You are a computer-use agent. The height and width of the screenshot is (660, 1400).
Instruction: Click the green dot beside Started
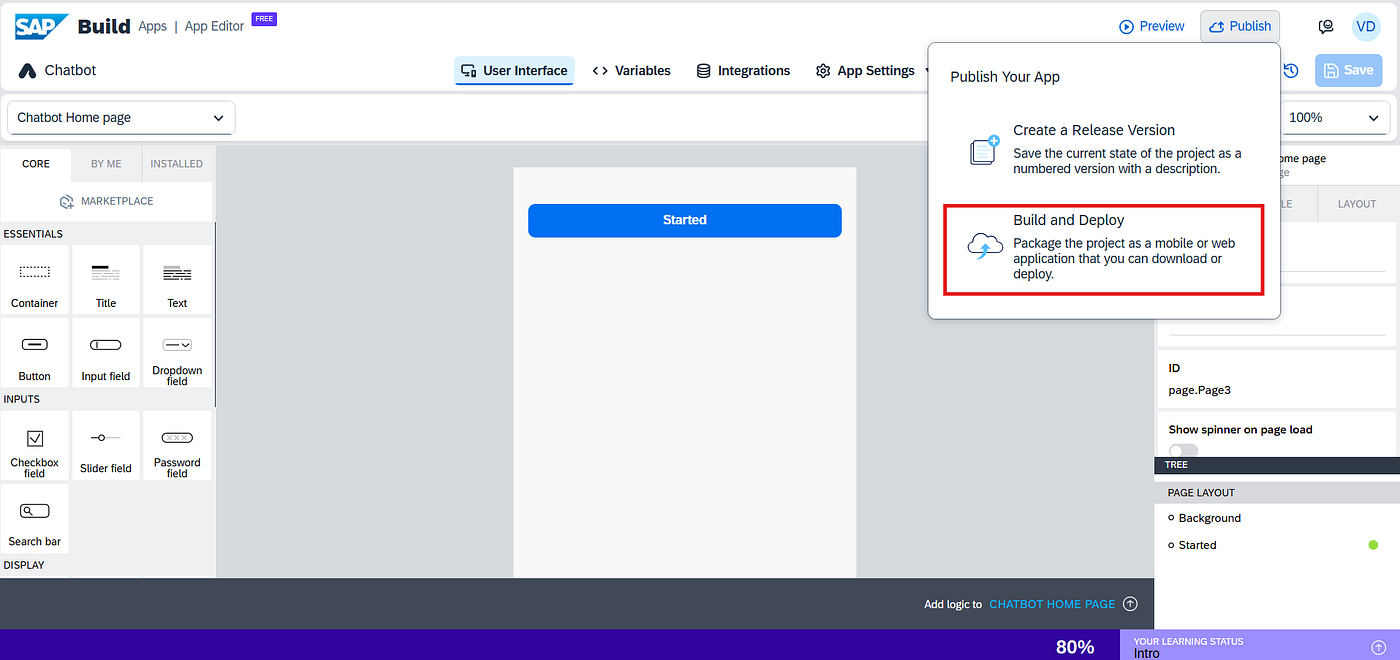click(x=1373, y=545)
